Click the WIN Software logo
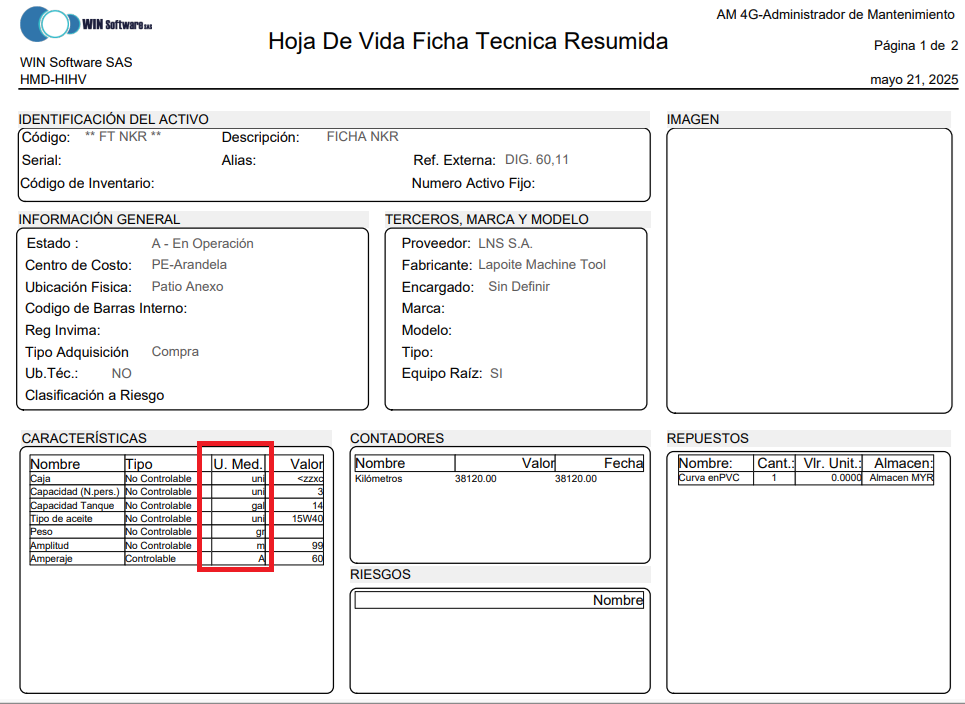Viewport: 965px width, 704px height. 86,24
